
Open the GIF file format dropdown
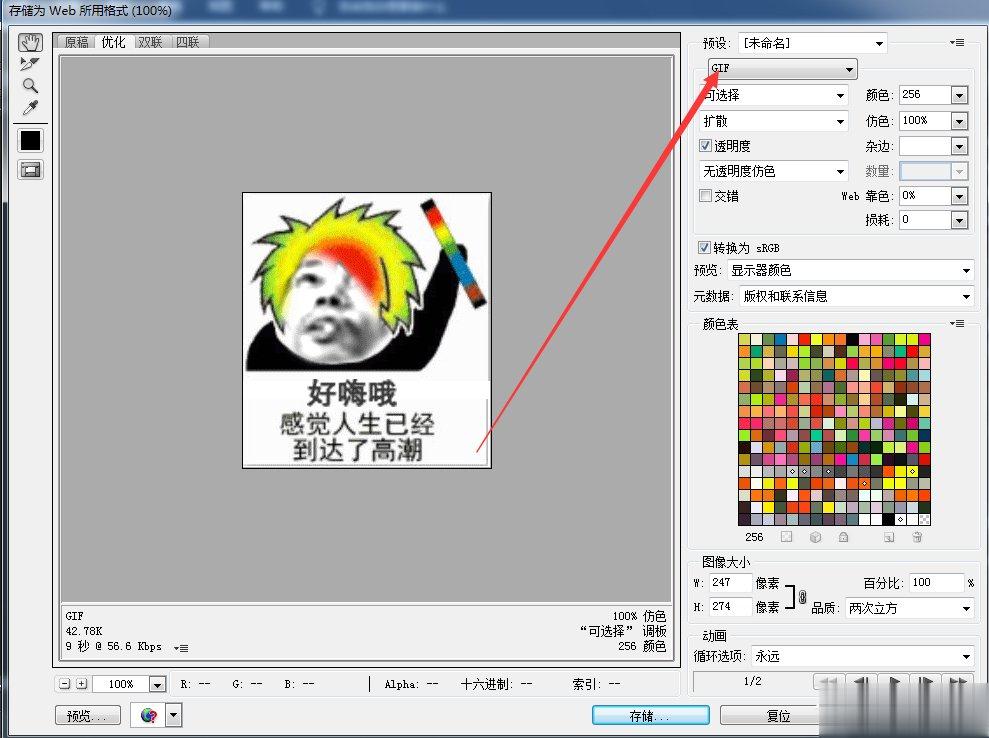pyautogui.click(x=782, y=68)
